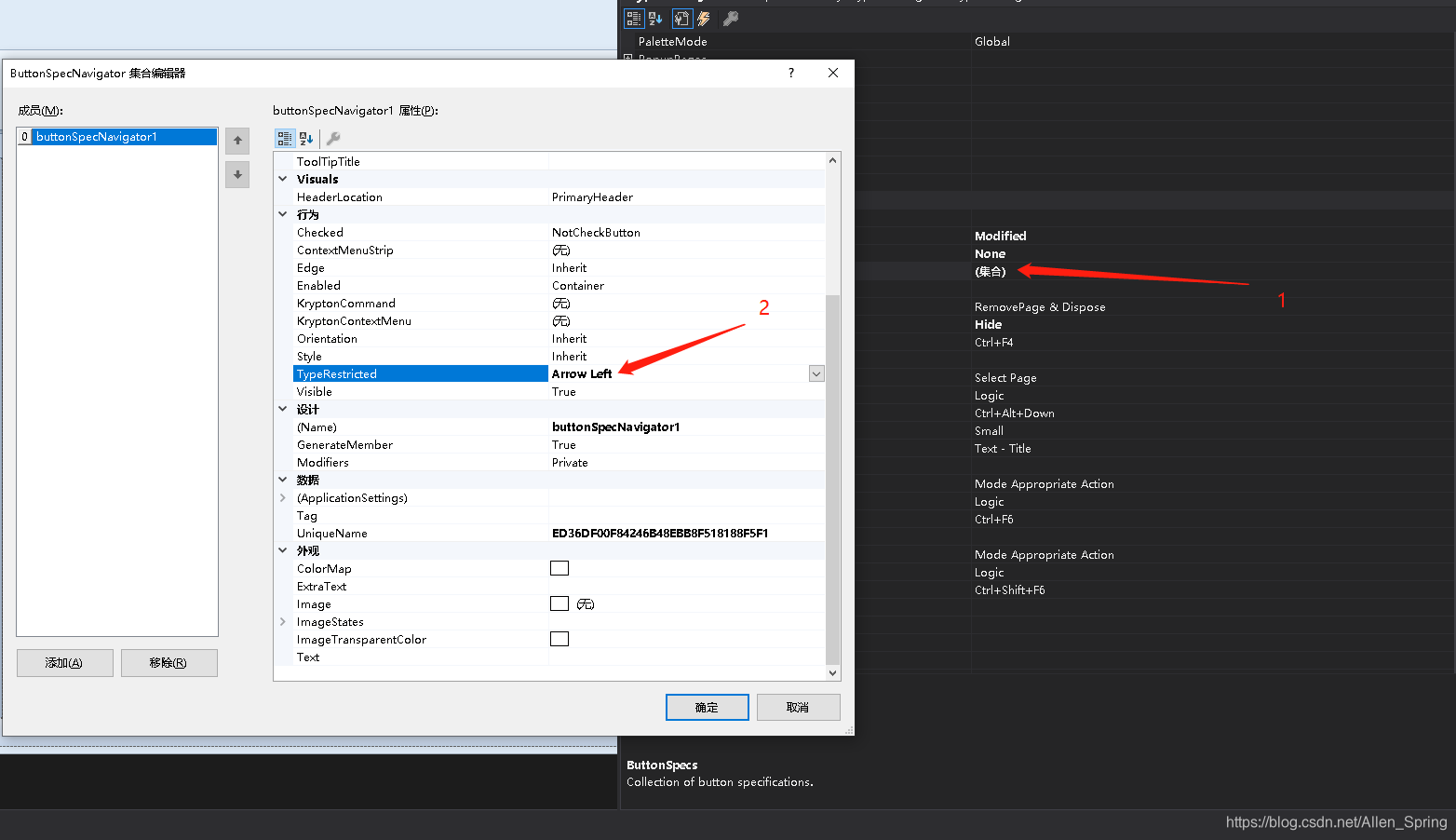Confirm with the 确定 button
The height and width of the screenshot is (840, 1456).
708,707
